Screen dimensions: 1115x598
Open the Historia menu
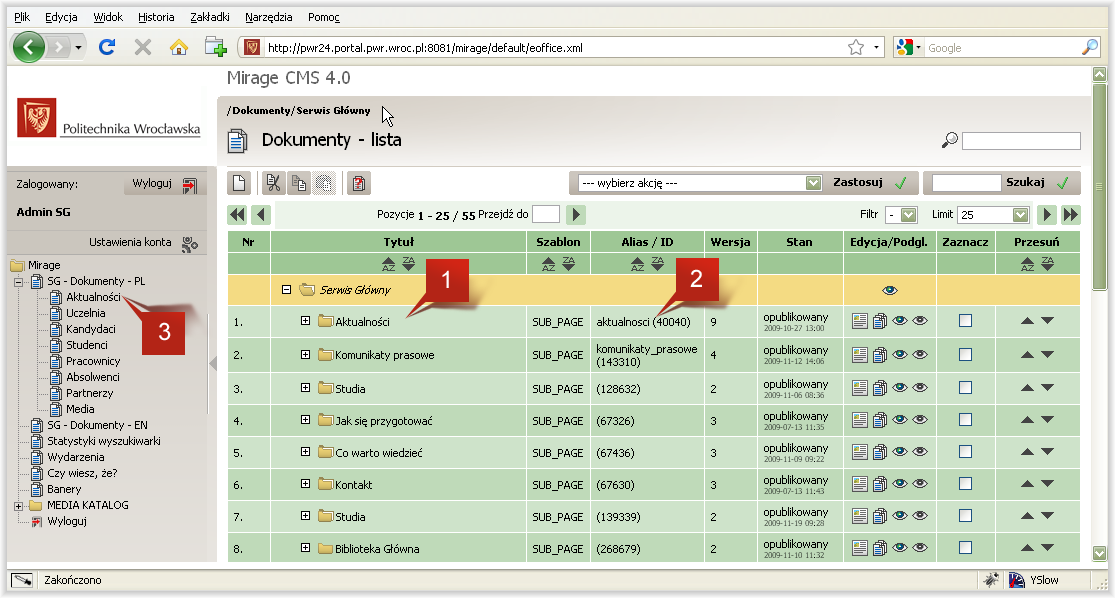pos(156,17)
